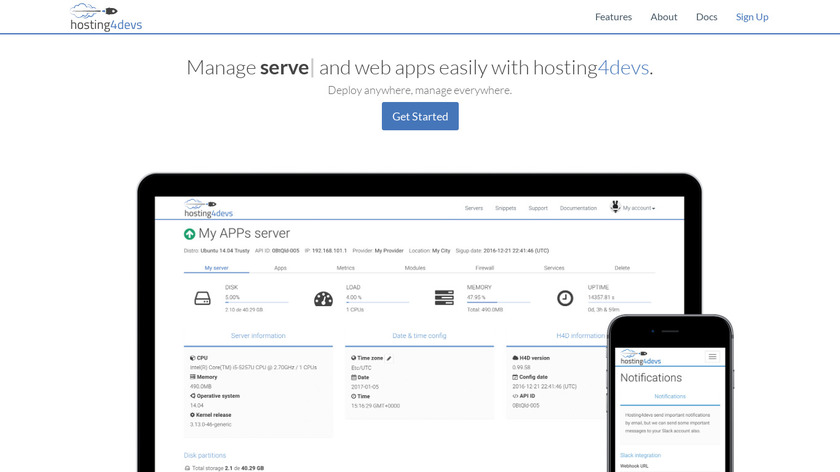Open Docs in the top navigation

click(706, 17)
